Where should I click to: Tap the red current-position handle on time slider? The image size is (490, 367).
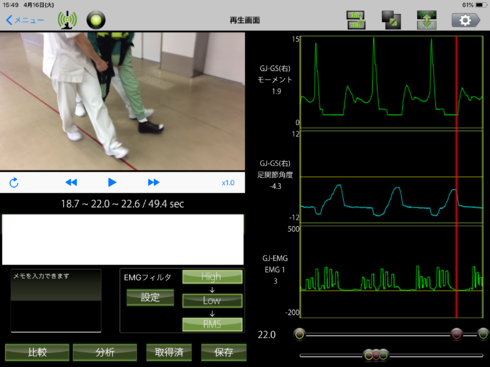tap(456, 334)
